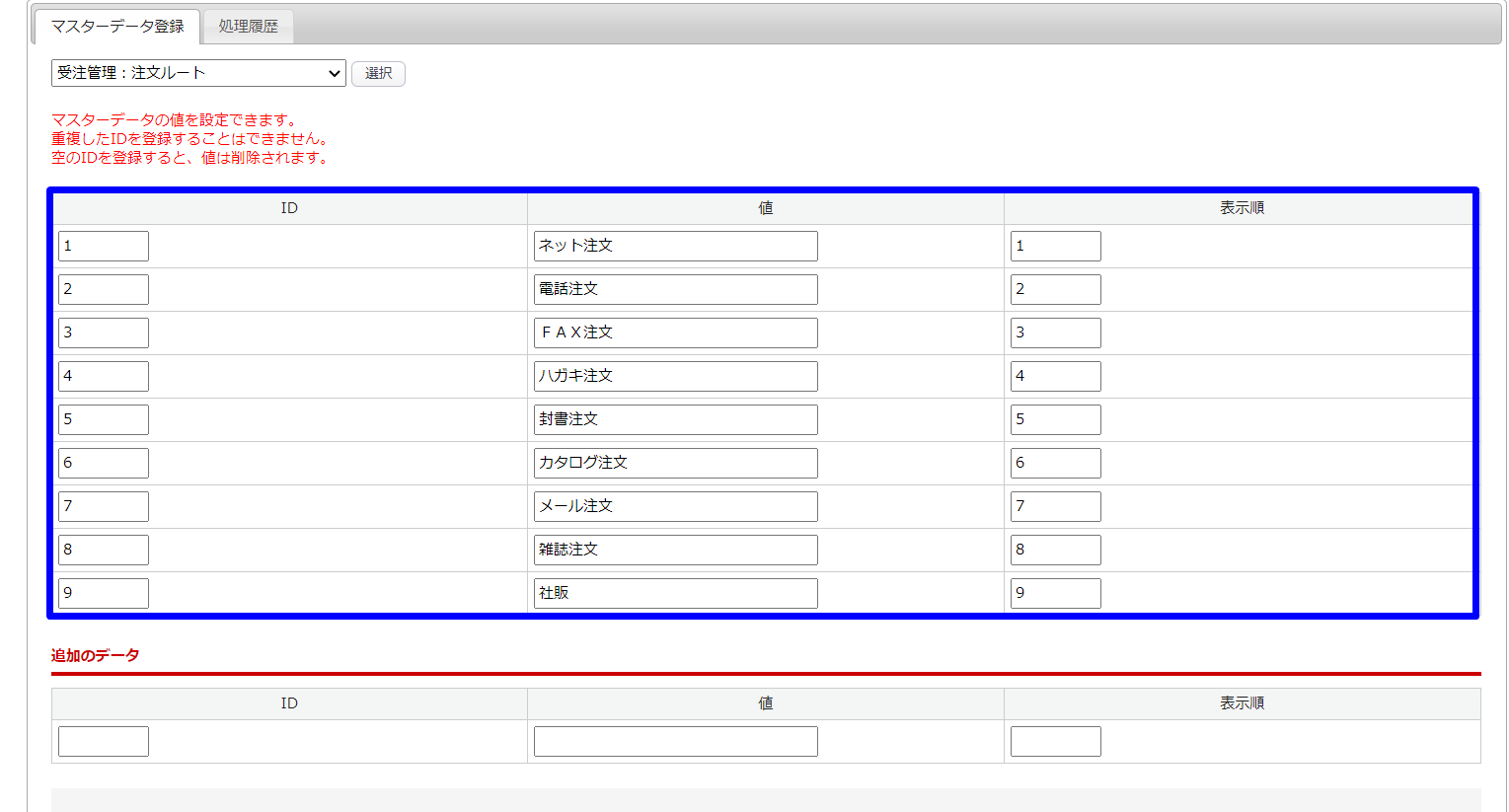Click the empty ID field under 追加のデータ

(x=104, y=742)
